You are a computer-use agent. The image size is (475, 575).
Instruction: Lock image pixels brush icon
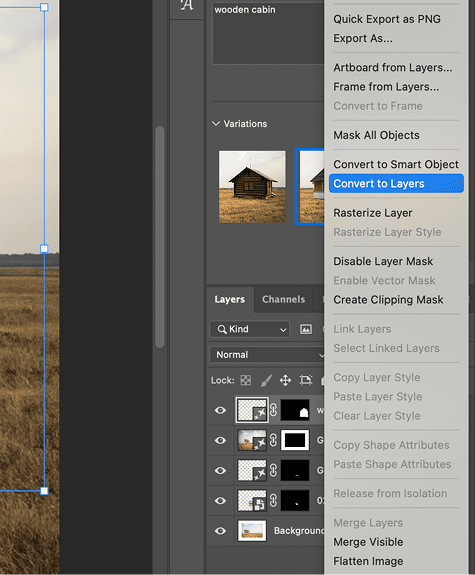(x=266, y=380)
